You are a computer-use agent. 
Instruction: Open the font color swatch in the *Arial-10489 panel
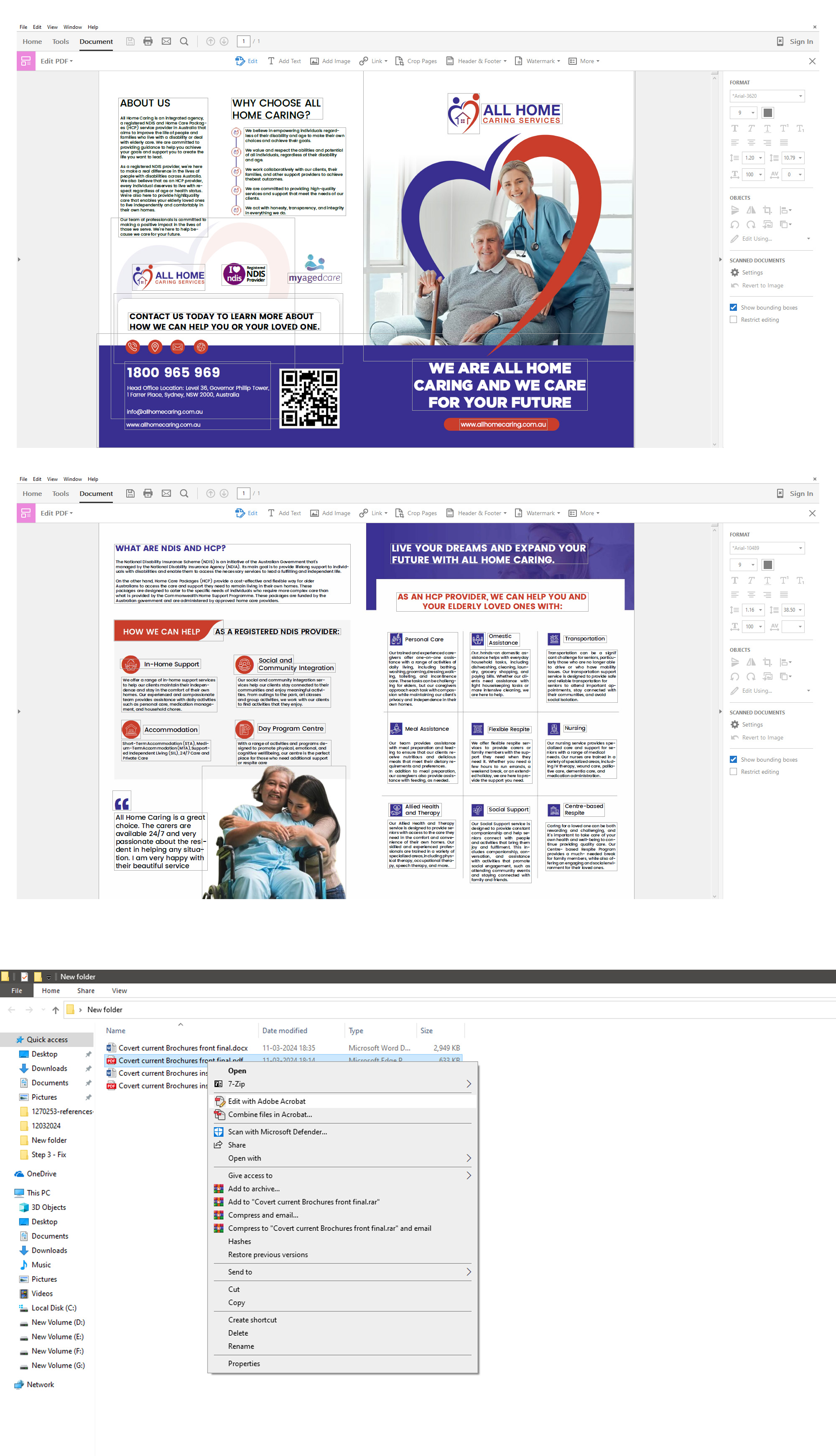(x=768, y=565)
